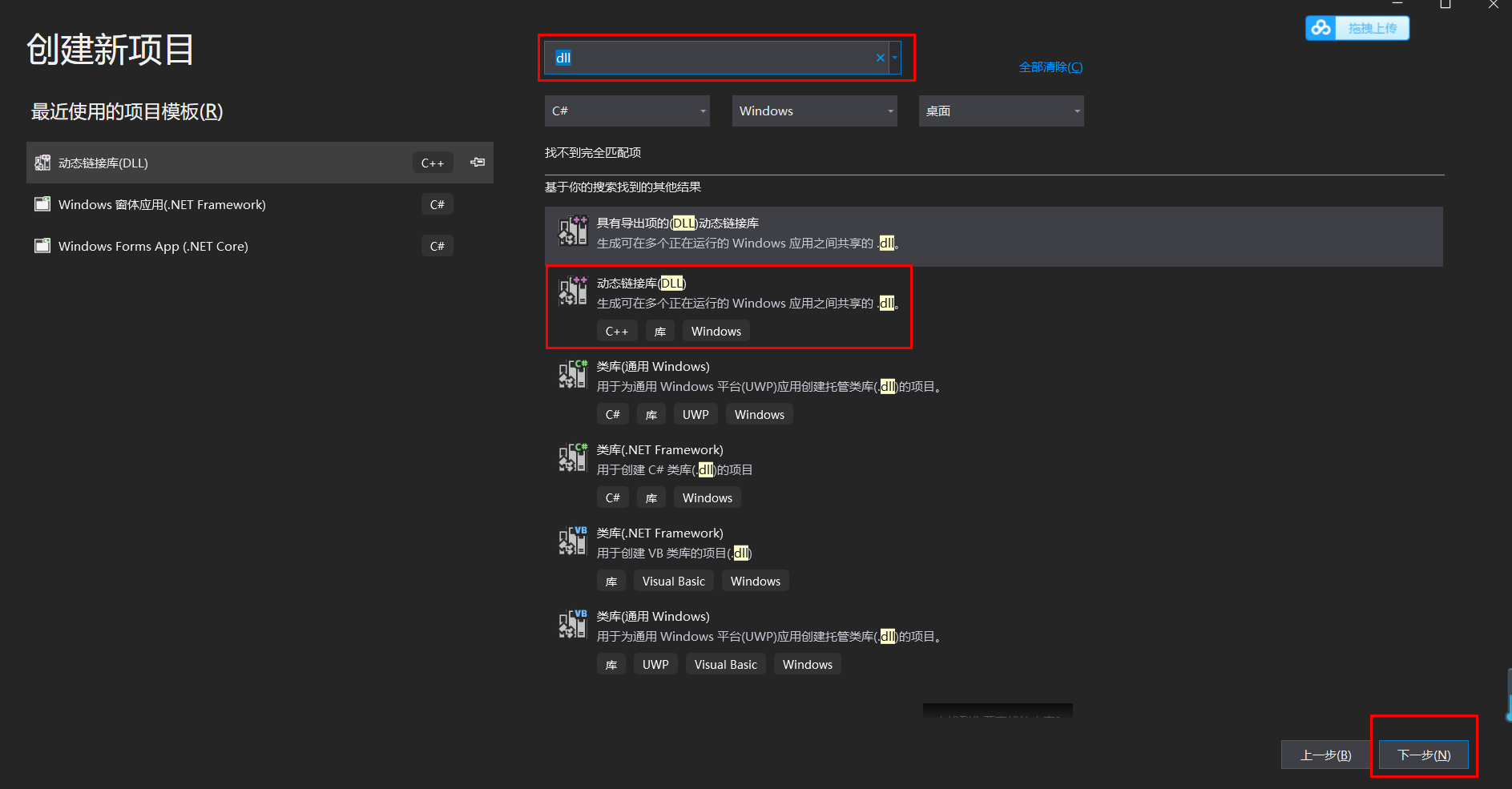Open the search history dropdown arrow
This screenshot has width=1512, height=789.
(x=895, y=57)
